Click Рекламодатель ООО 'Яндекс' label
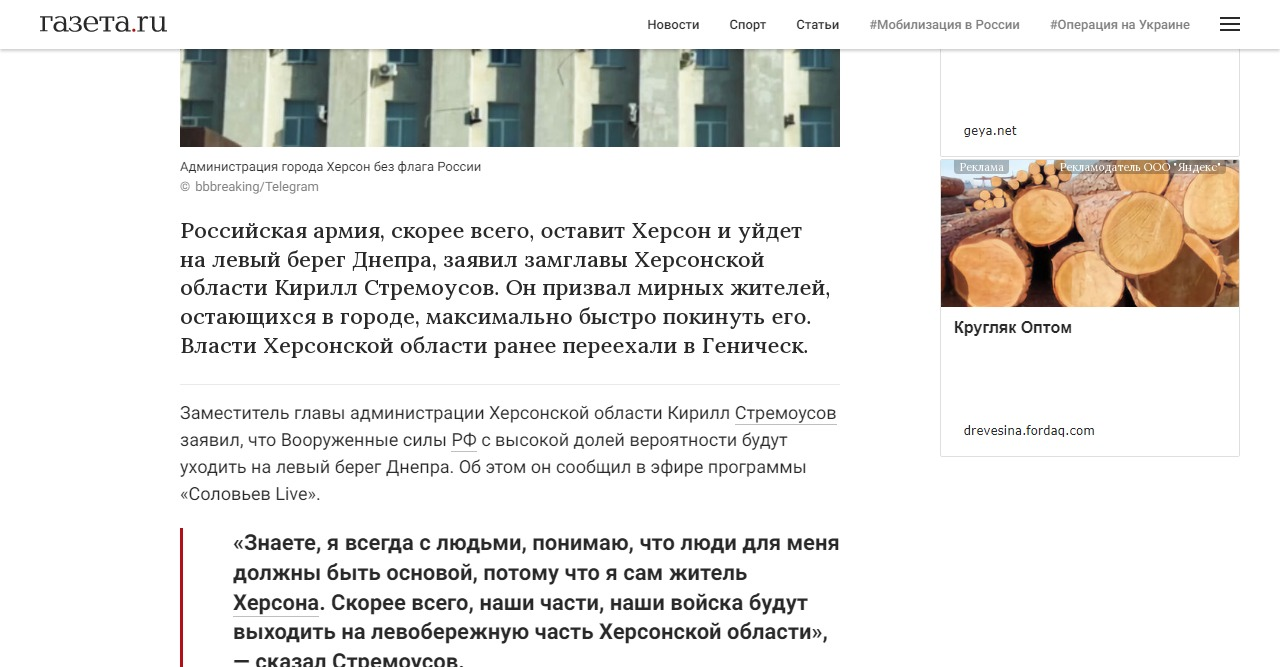Image resolution: width=1280 pixels, height=667 pixels. tap(1140, 167)
